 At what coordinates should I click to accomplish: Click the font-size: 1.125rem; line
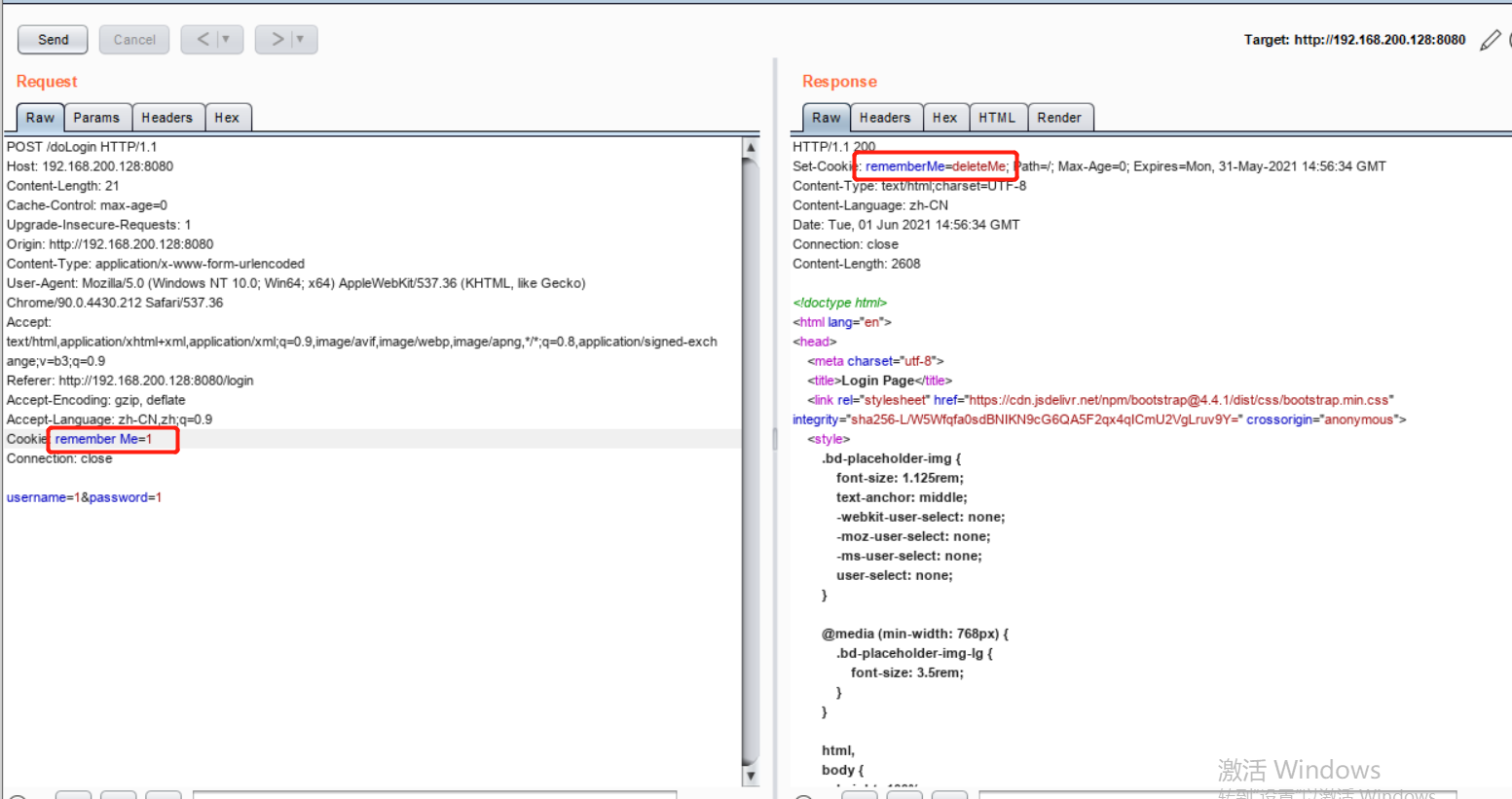click(900, 478)
